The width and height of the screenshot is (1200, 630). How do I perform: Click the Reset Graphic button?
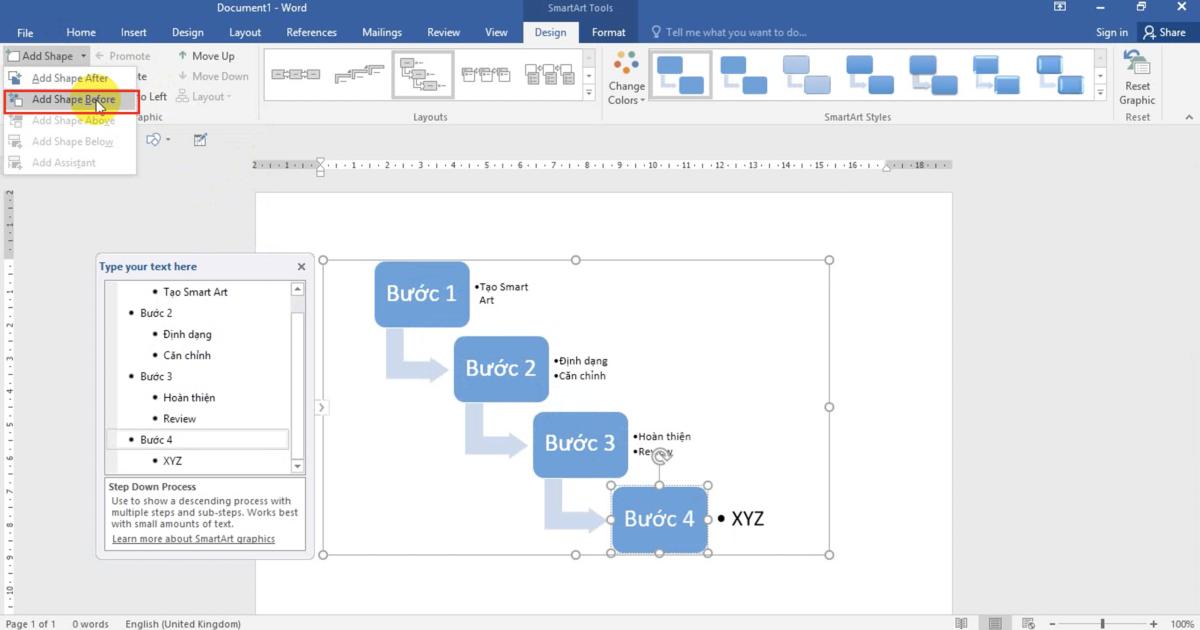click(x=1137, y=78)
